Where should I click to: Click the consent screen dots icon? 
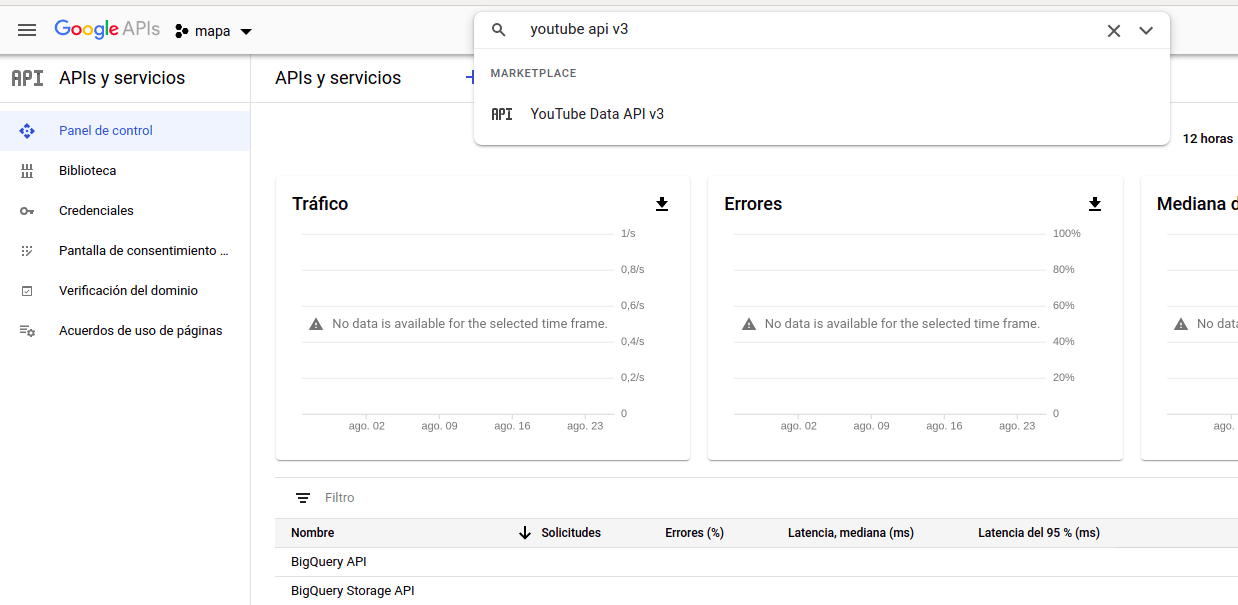coord(27,251)
